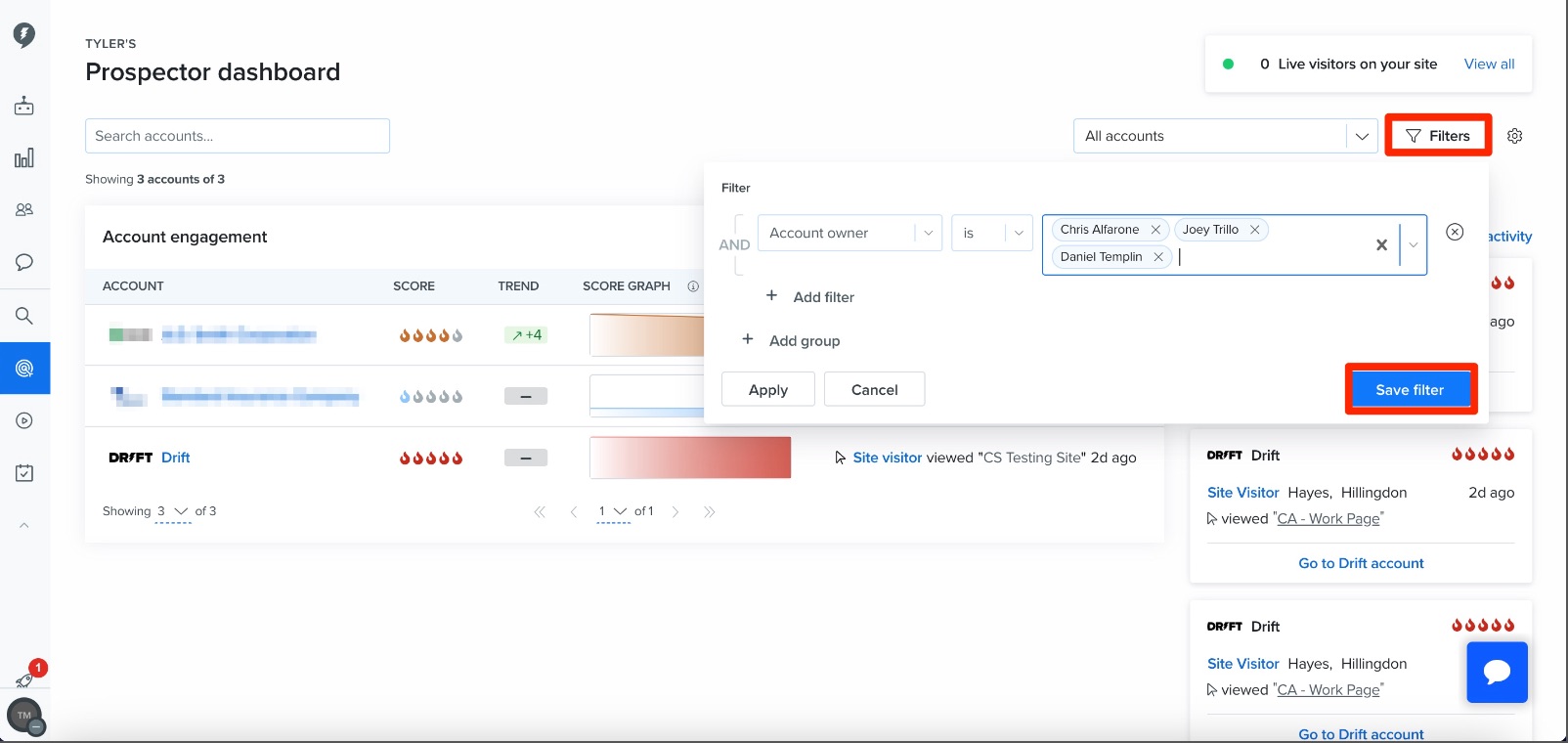Click the search magnifier sidebar icon
This screenshot has width=1568, height=743.
(24, 316)
